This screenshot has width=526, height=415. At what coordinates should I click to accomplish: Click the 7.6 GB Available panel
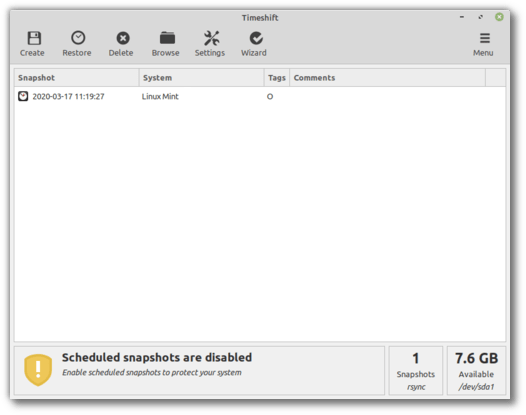[476, 371]
